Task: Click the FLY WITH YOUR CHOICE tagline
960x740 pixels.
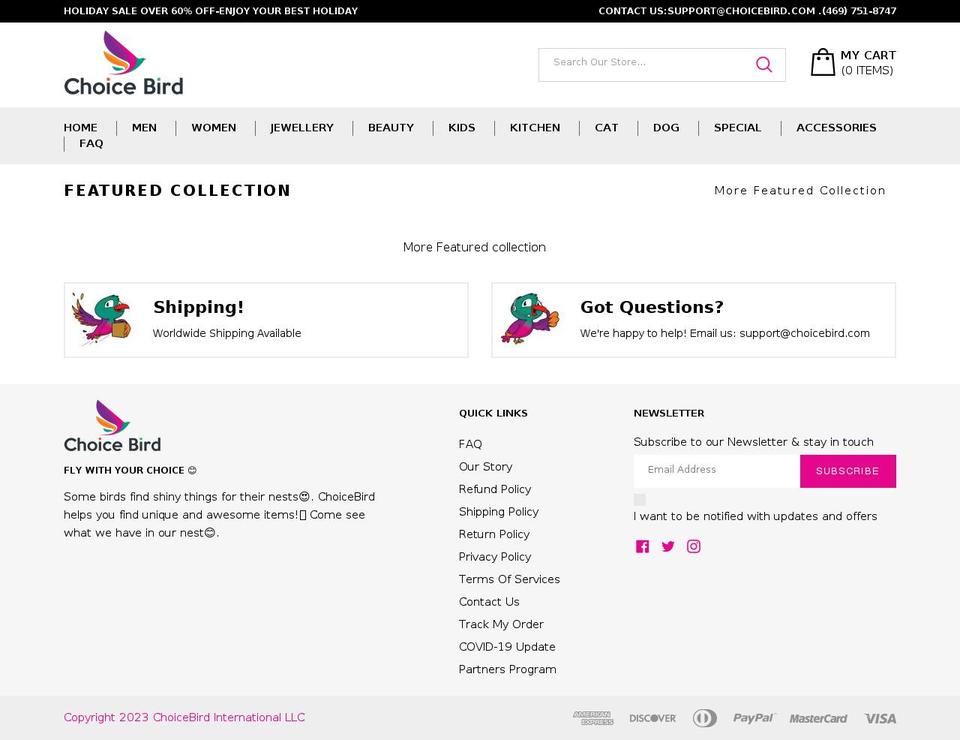Action: 130,470
